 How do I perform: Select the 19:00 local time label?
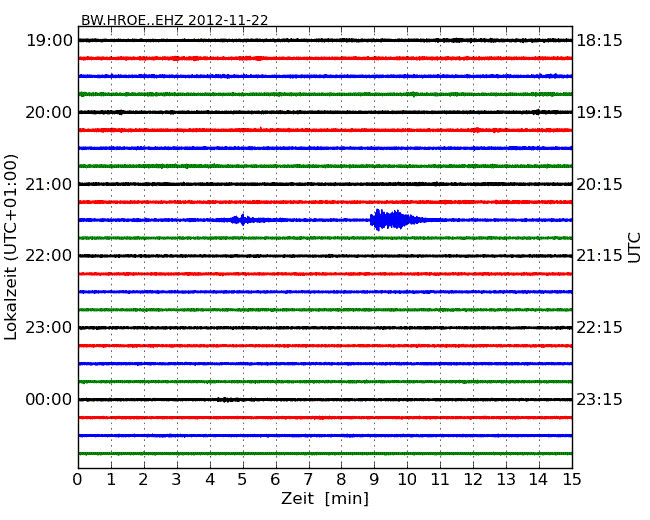(49, 41)
